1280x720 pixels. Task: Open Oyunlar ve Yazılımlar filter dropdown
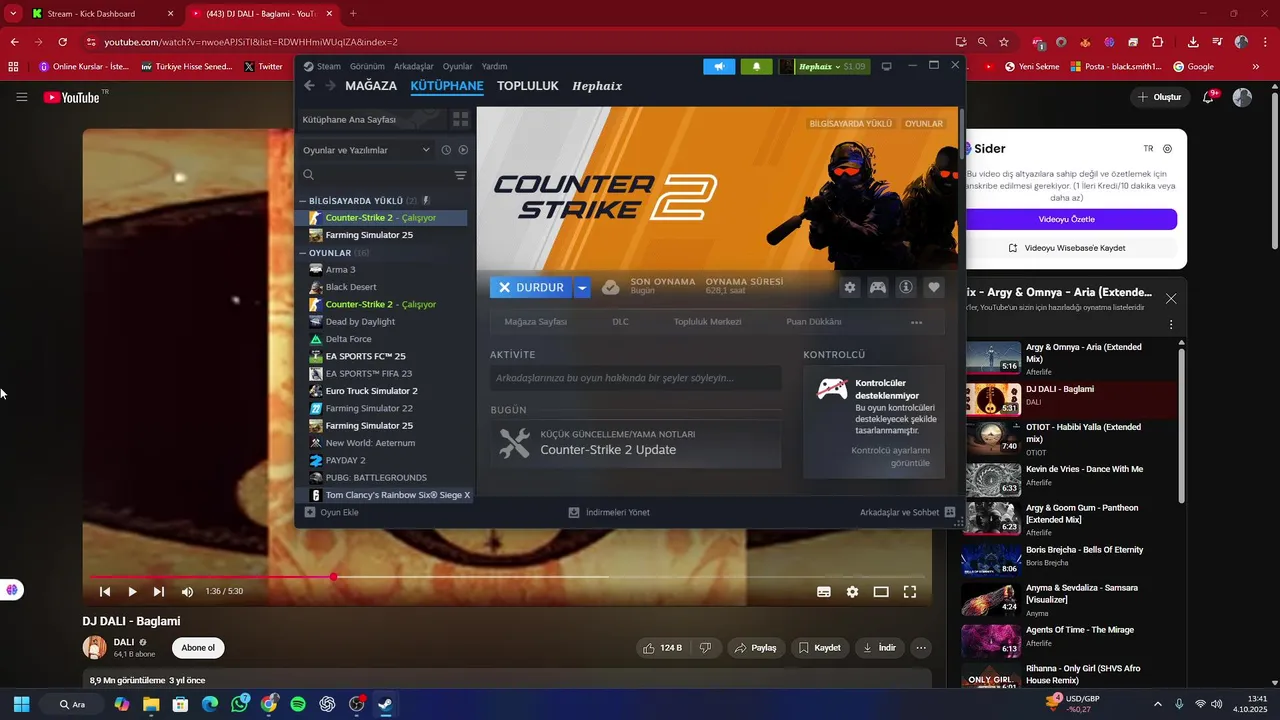[366, 150]
